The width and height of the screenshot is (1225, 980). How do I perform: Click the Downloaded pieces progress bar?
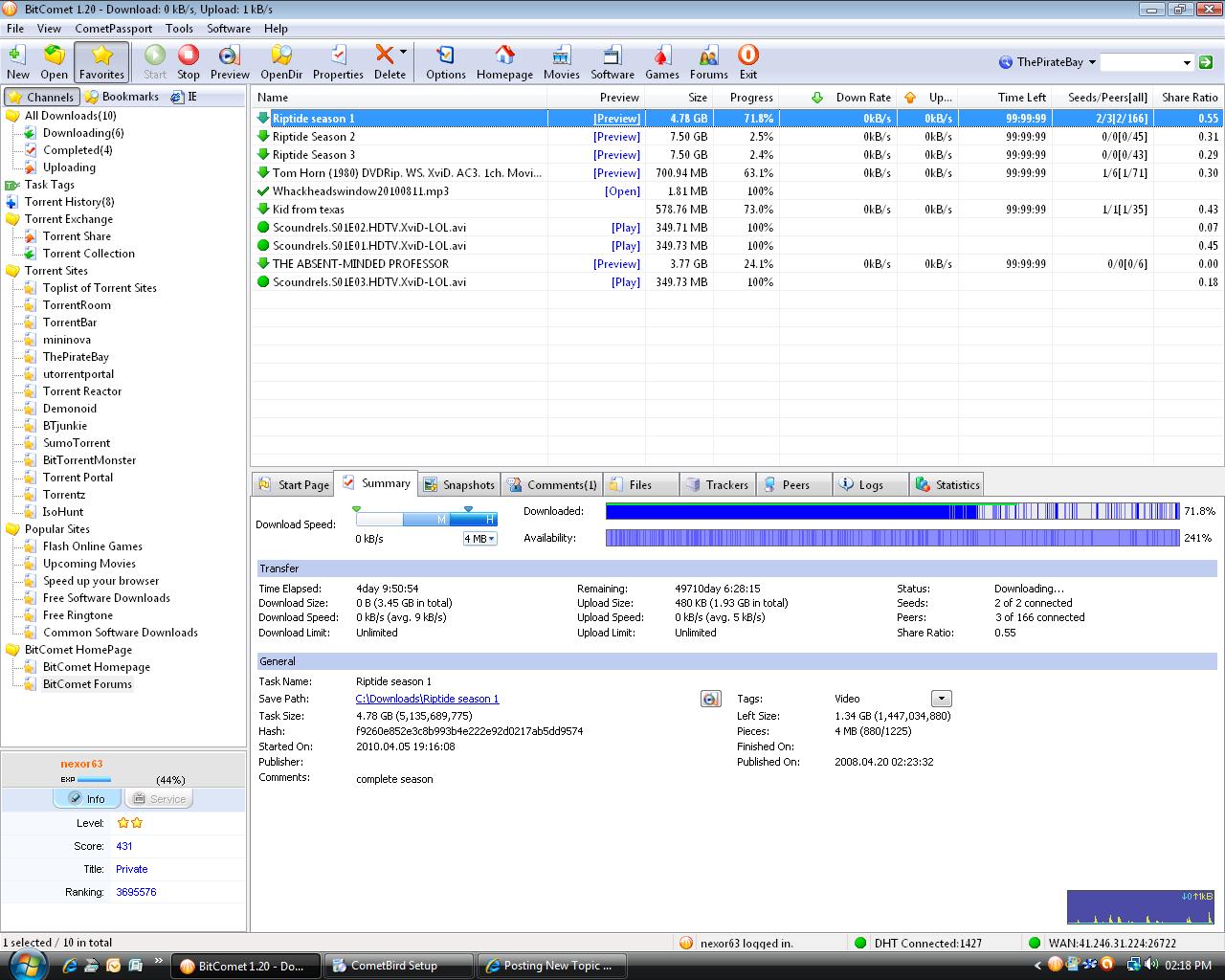click(x=892, y=512)
